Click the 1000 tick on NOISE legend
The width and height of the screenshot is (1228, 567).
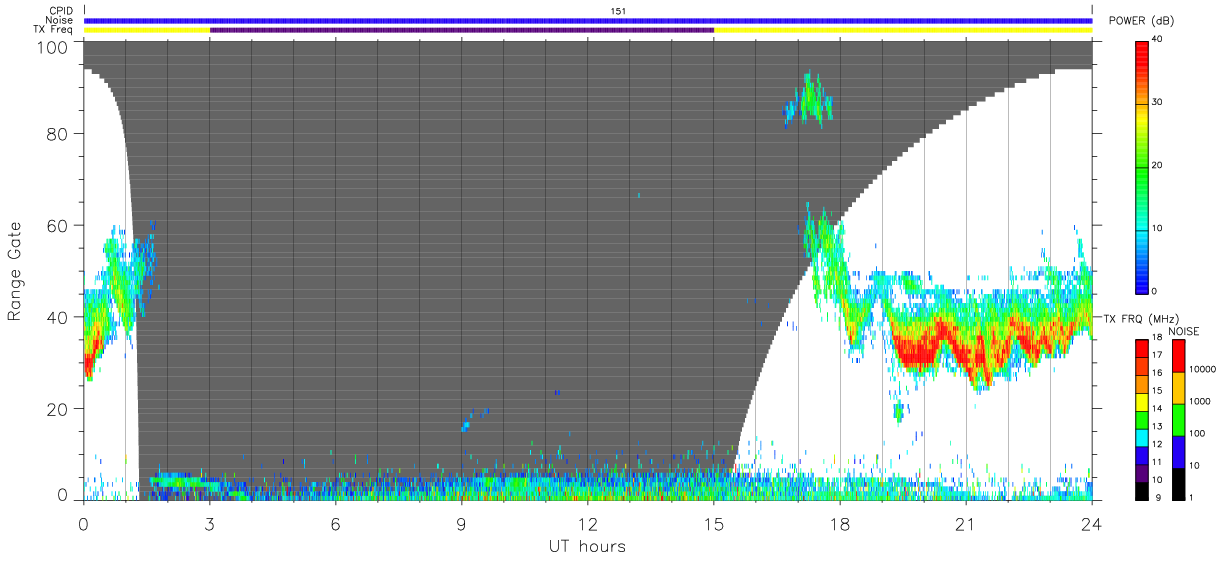[1200, 400]
